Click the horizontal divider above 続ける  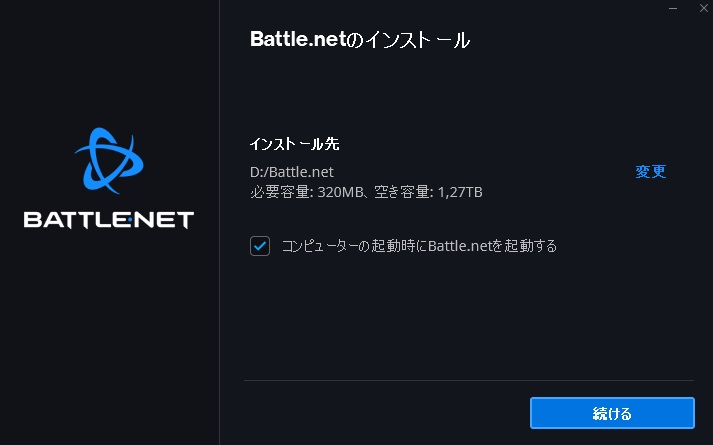[468, 380]
